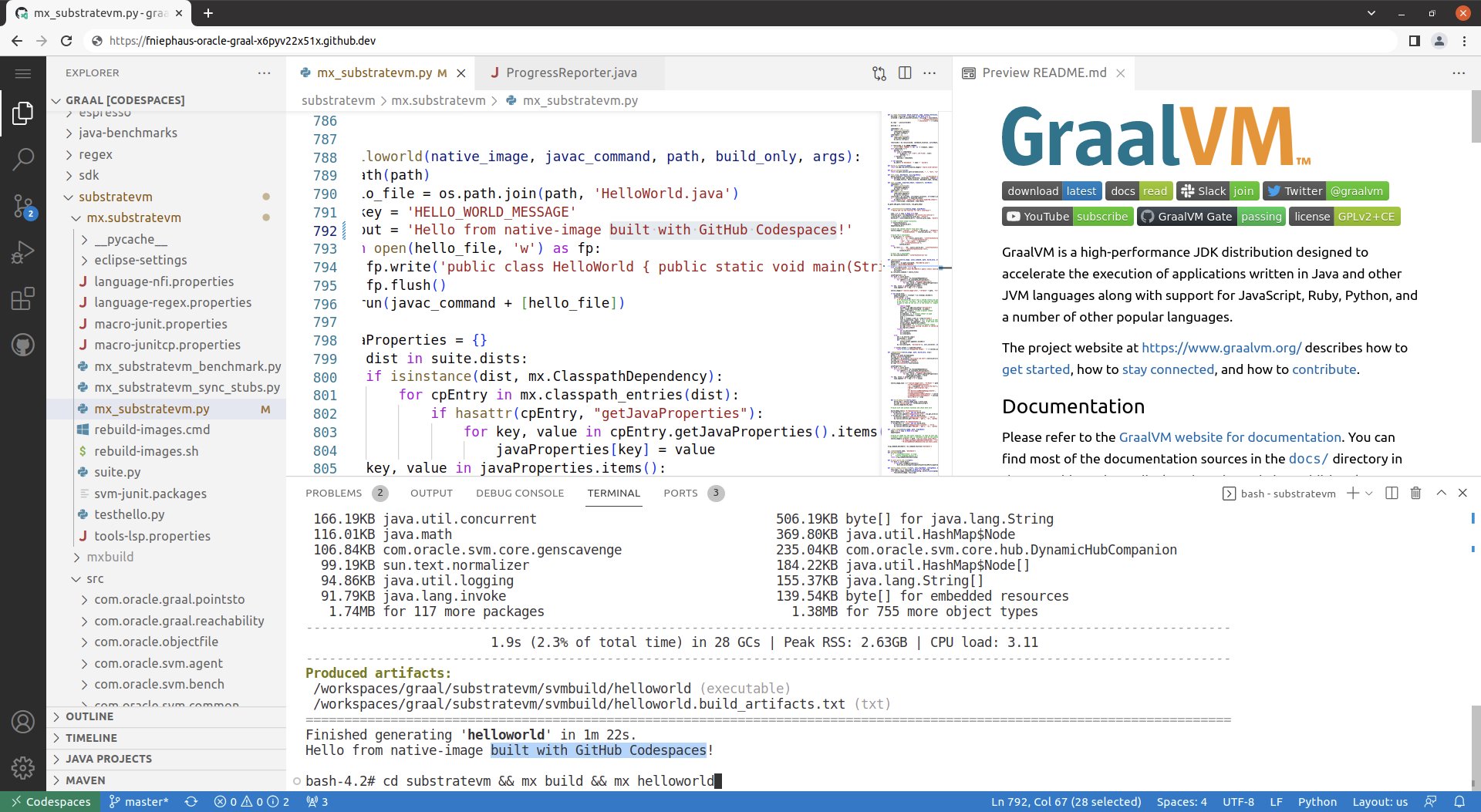
Task: Open the Run and Debug view
Action: tap(23, 251)
